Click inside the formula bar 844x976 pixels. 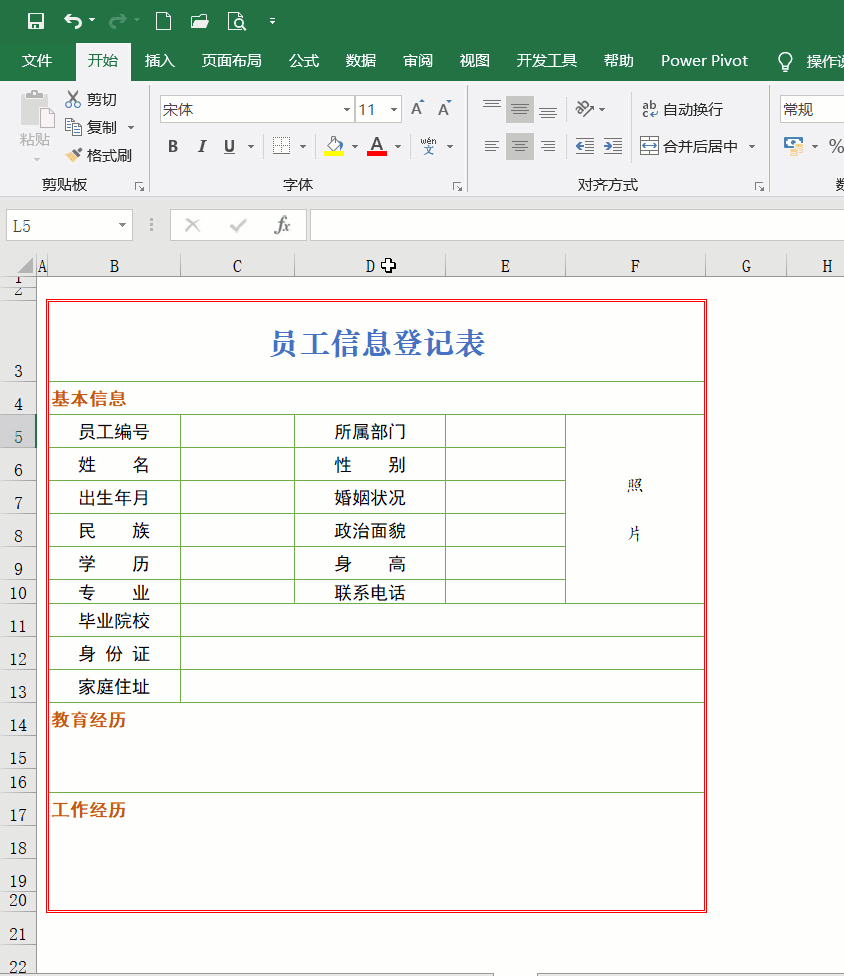pyautogui.click(x=577, y=225)
